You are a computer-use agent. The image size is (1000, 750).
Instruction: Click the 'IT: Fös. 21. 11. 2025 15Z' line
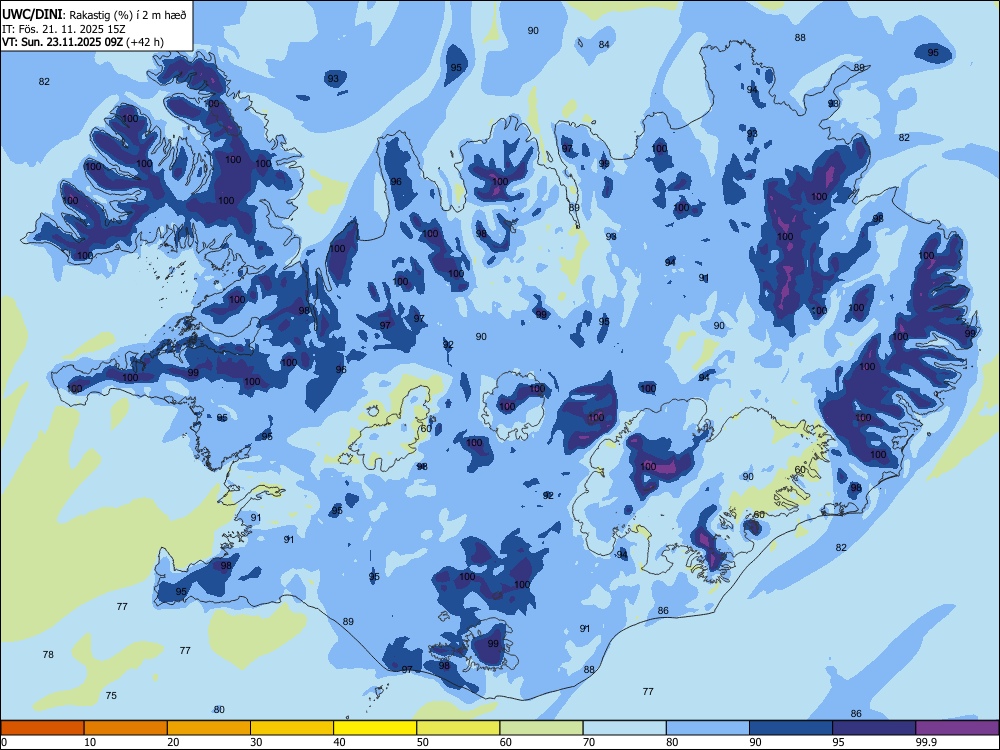tap(64, 29)
